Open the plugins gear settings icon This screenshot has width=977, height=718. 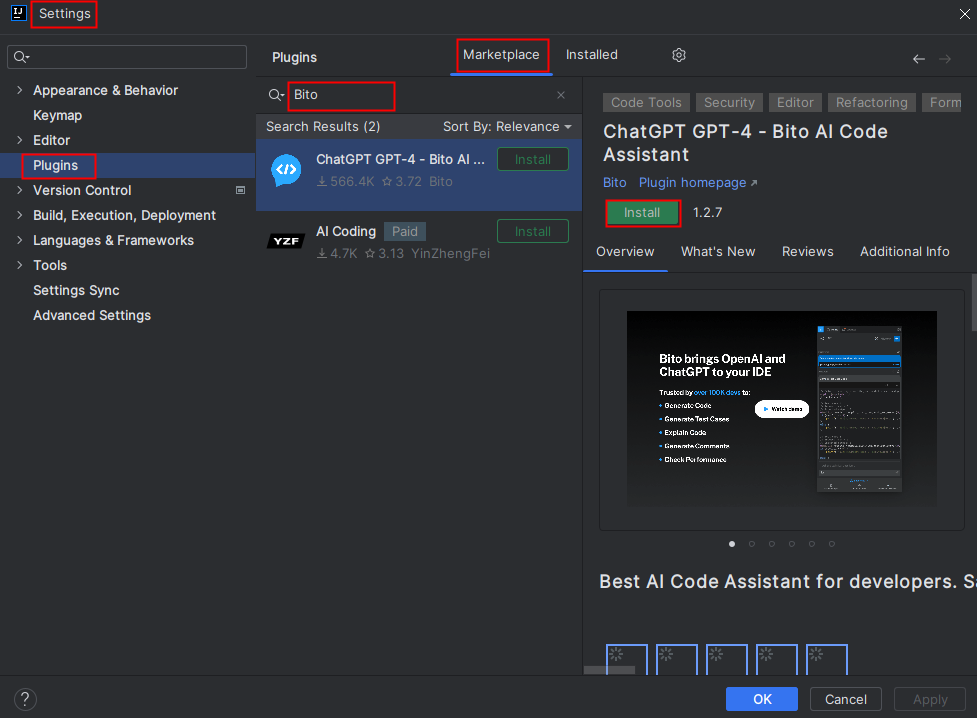click(679, 55)
